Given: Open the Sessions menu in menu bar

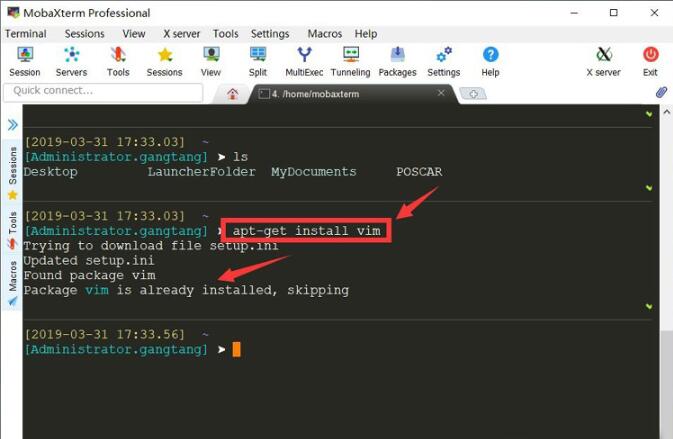Looking at the screenshot, I should tap(85, 33).
